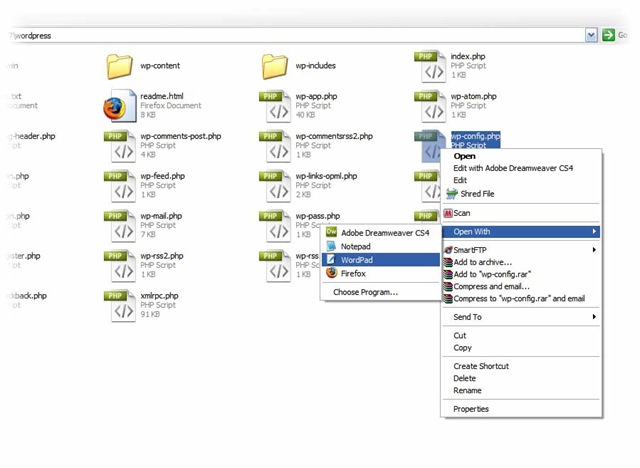Select the index.php file icon
640x468 pixels.
430,67
